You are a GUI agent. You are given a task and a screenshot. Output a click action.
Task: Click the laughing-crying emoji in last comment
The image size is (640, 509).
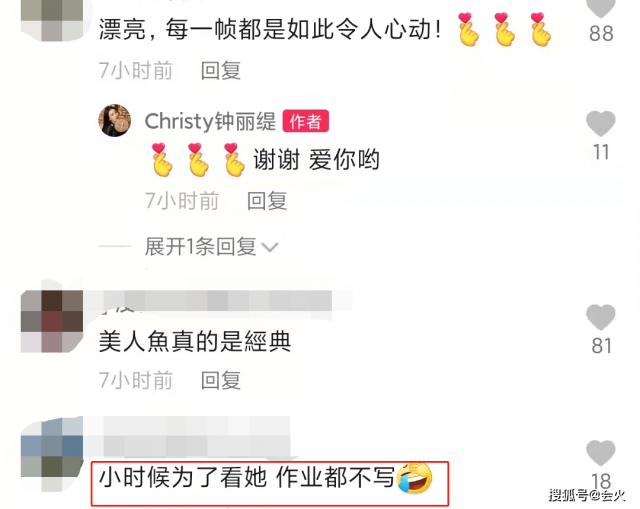tap(414, 478)
